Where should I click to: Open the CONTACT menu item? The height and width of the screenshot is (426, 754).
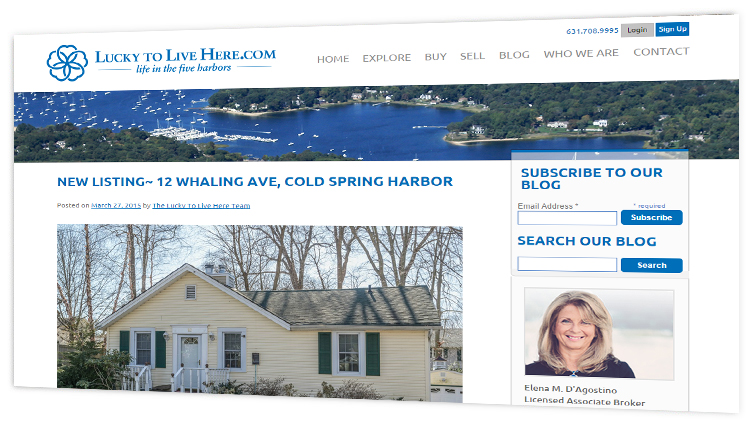[661, 51]
